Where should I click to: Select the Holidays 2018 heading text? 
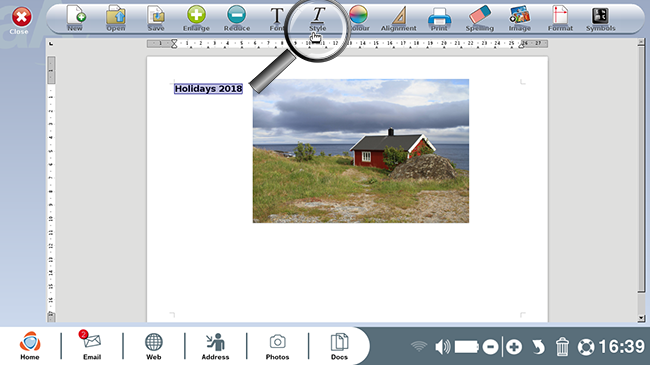click(x=208, y=89)
